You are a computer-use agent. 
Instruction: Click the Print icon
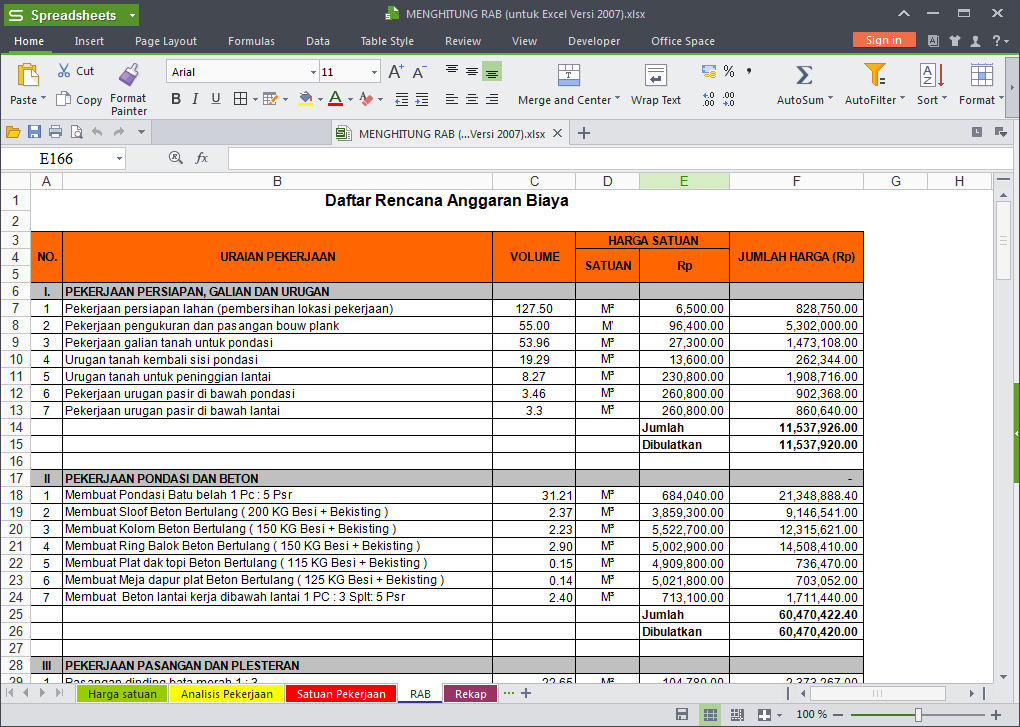pos(55,133)
